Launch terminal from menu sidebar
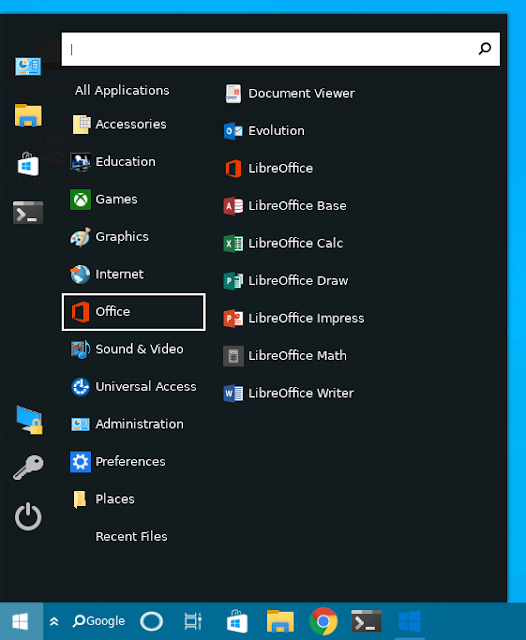 pos(28,213)
